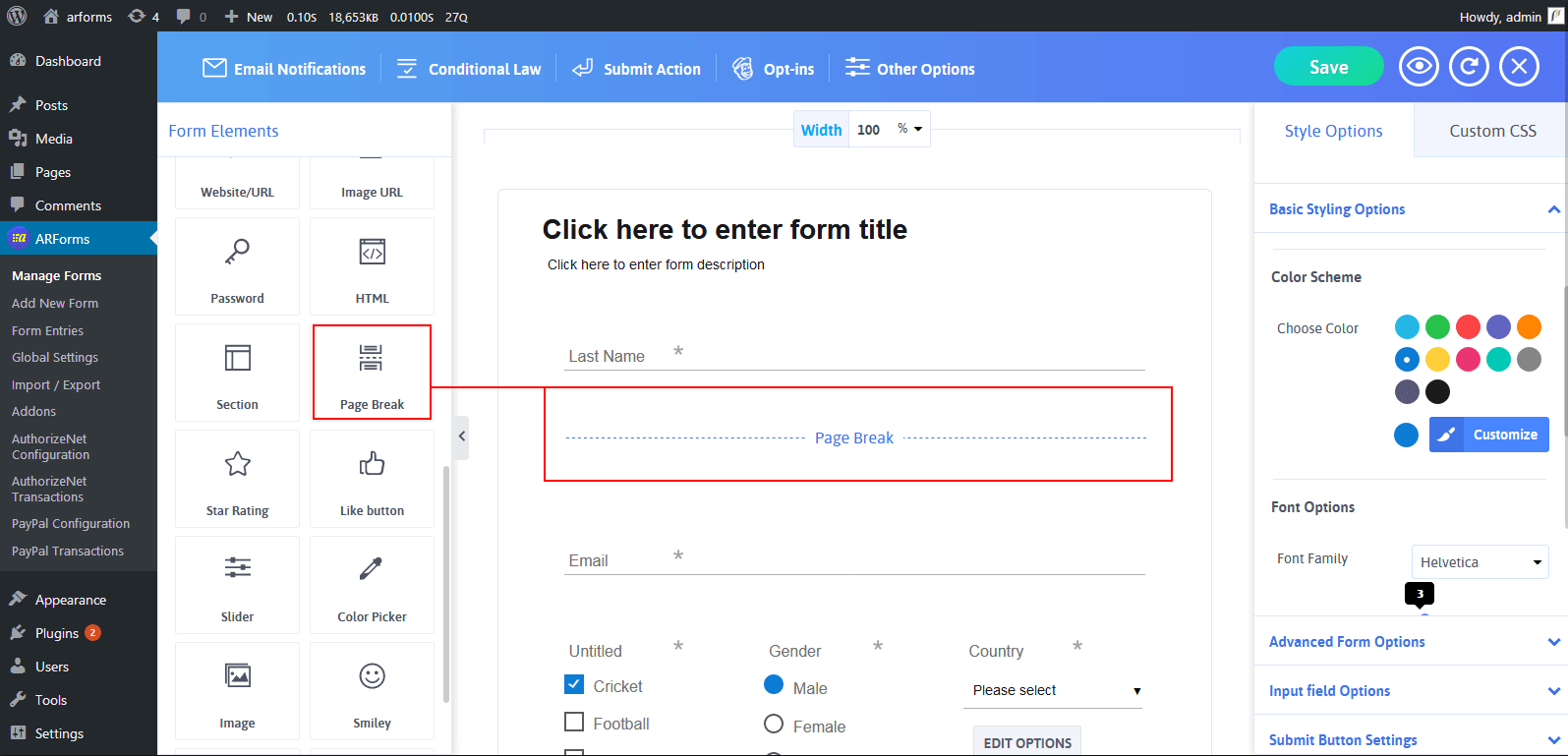Add the Color Picker form element
1568x756 pixels.
[x=372, y=585]
